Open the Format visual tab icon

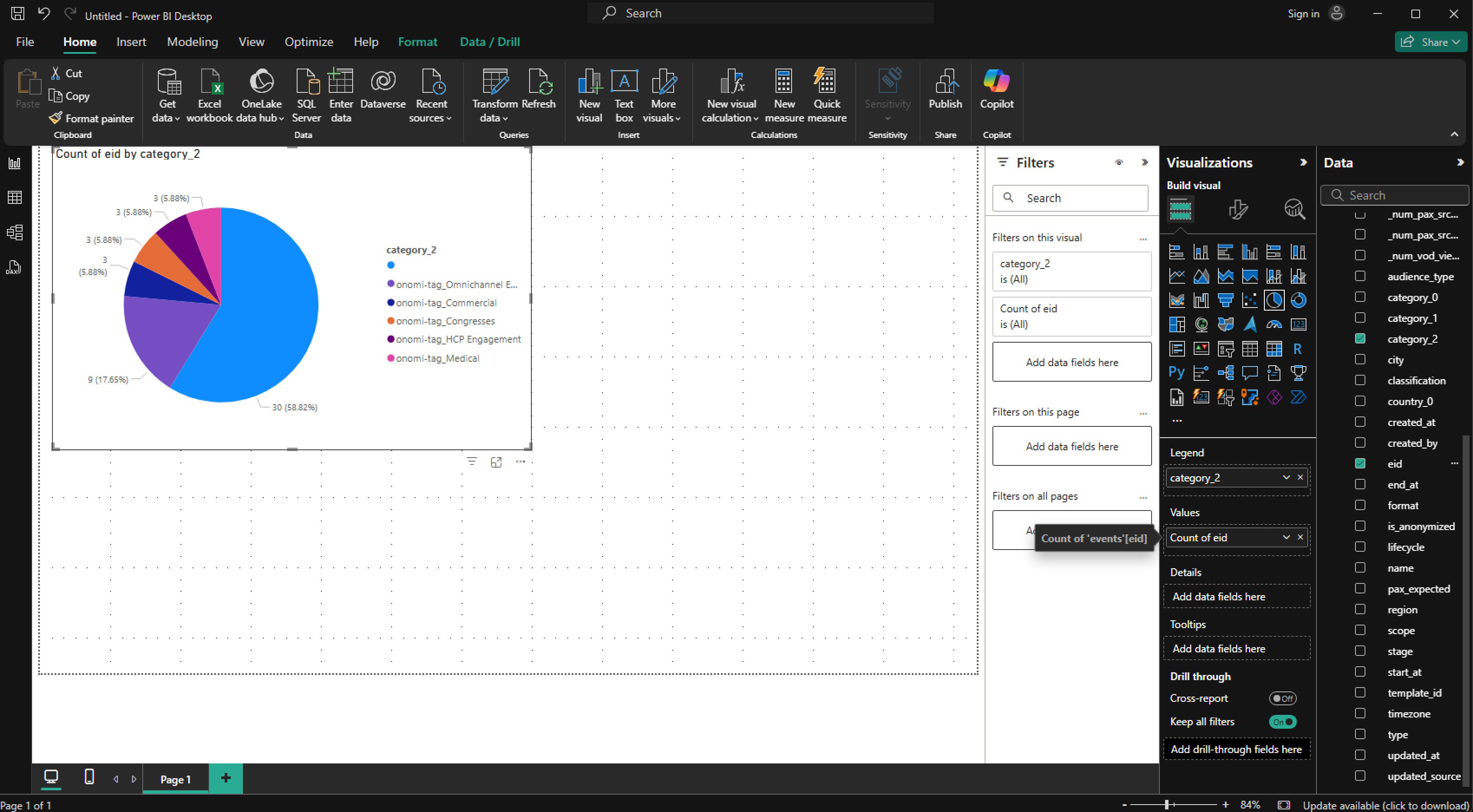click(x=1238, y=210)
